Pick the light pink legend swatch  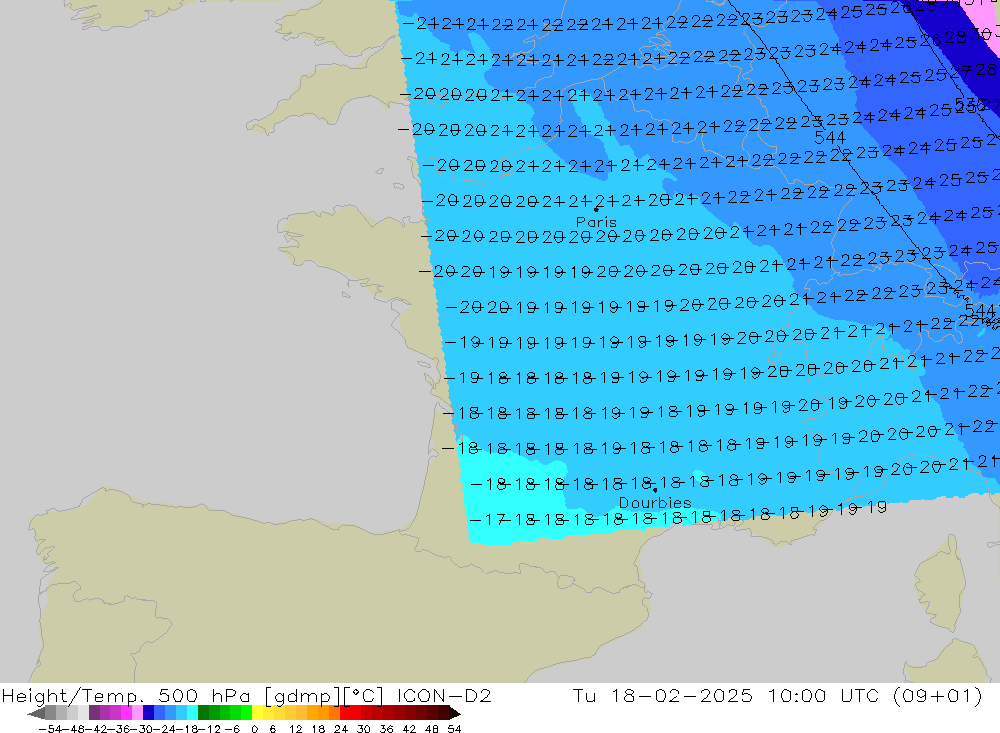click(138, 713)
